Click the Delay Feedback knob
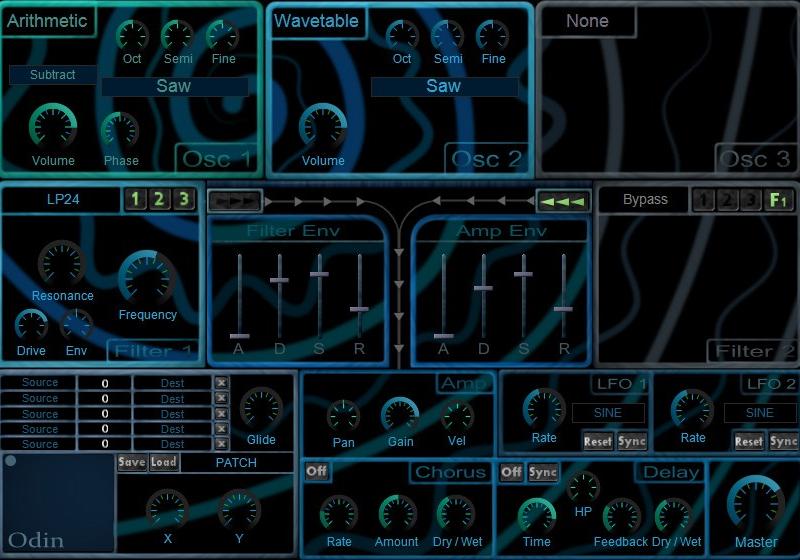Viewport: 800px width, 560px height. tap(621, 515)
